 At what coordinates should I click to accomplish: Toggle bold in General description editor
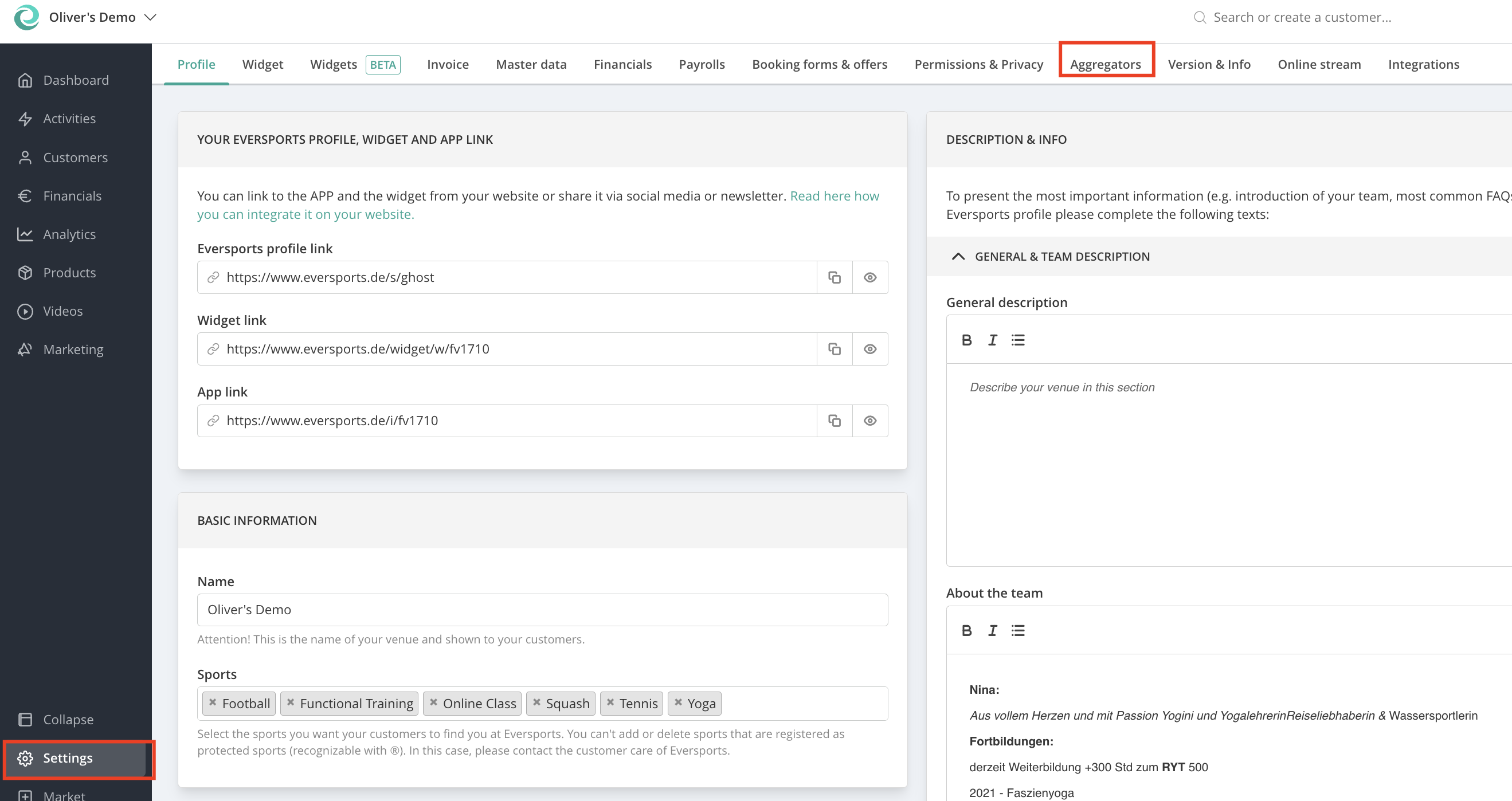tap(967, 340)
